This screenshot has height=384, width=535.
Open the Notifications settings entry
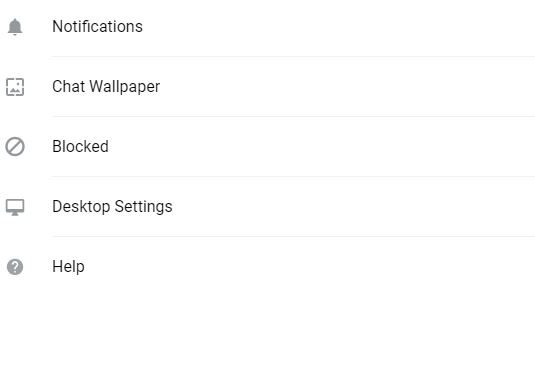[268, 27]
